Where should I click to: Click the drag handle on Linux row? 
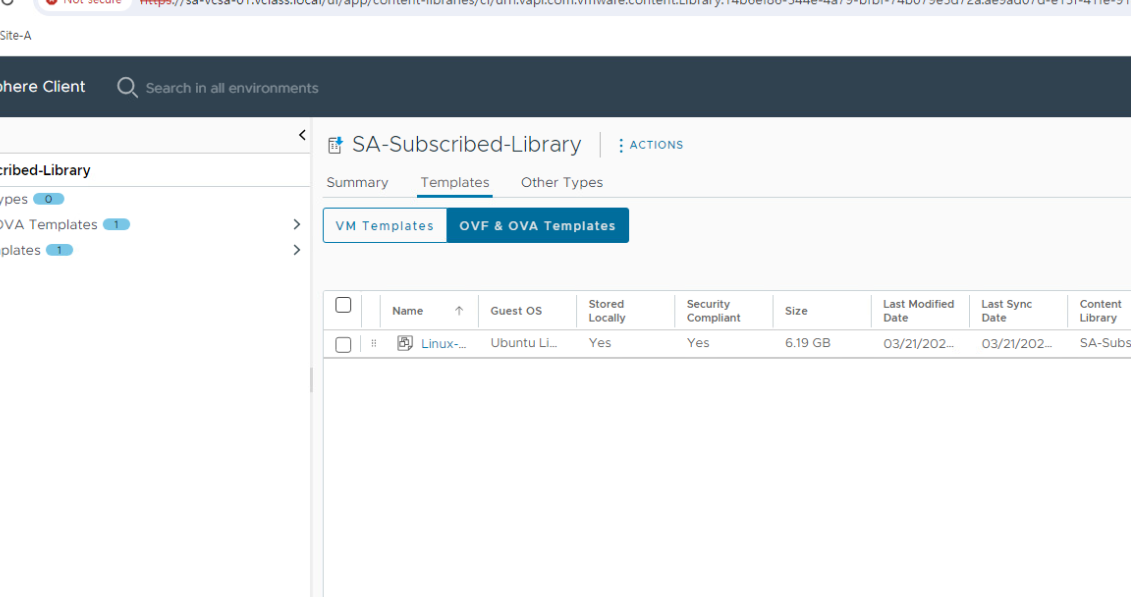tap(374, 343)
